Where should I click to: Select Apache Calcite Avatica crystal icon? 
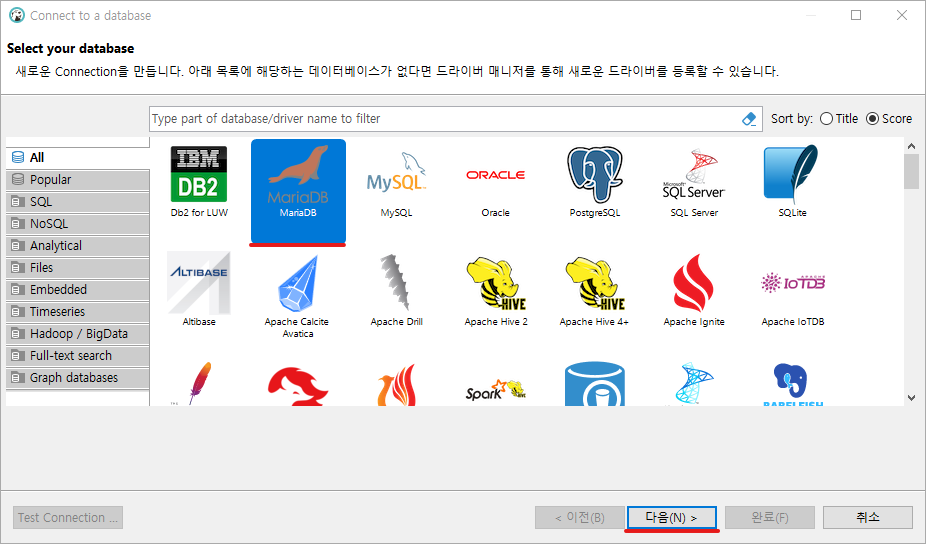(298, 283)
